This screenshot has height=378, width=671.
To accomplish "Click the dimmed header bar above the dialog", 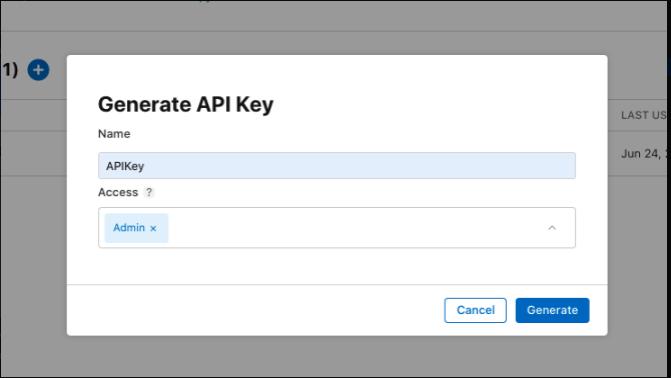I will [x=334, y=16].
